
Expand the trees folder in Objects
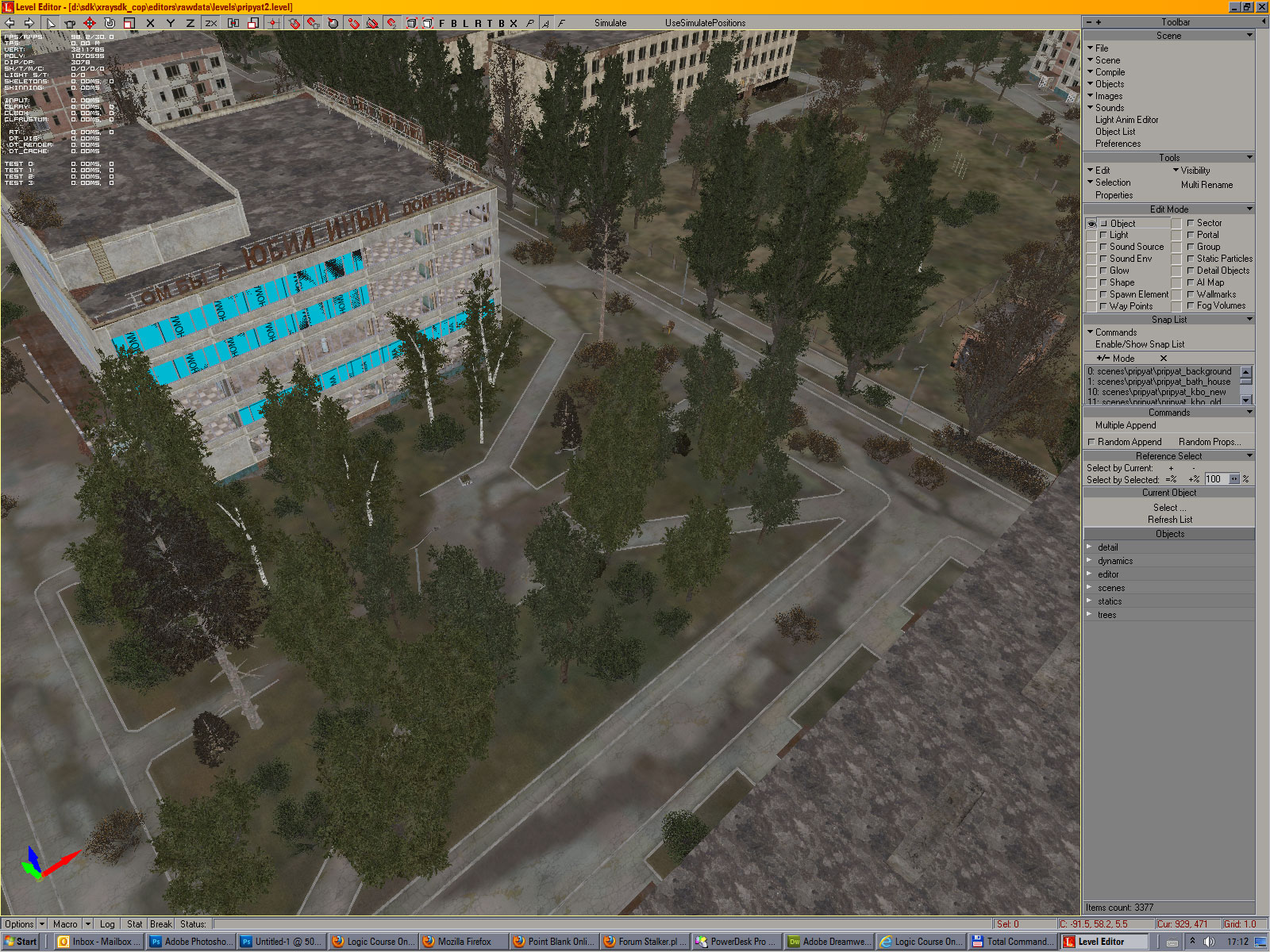coord(1089,615)
